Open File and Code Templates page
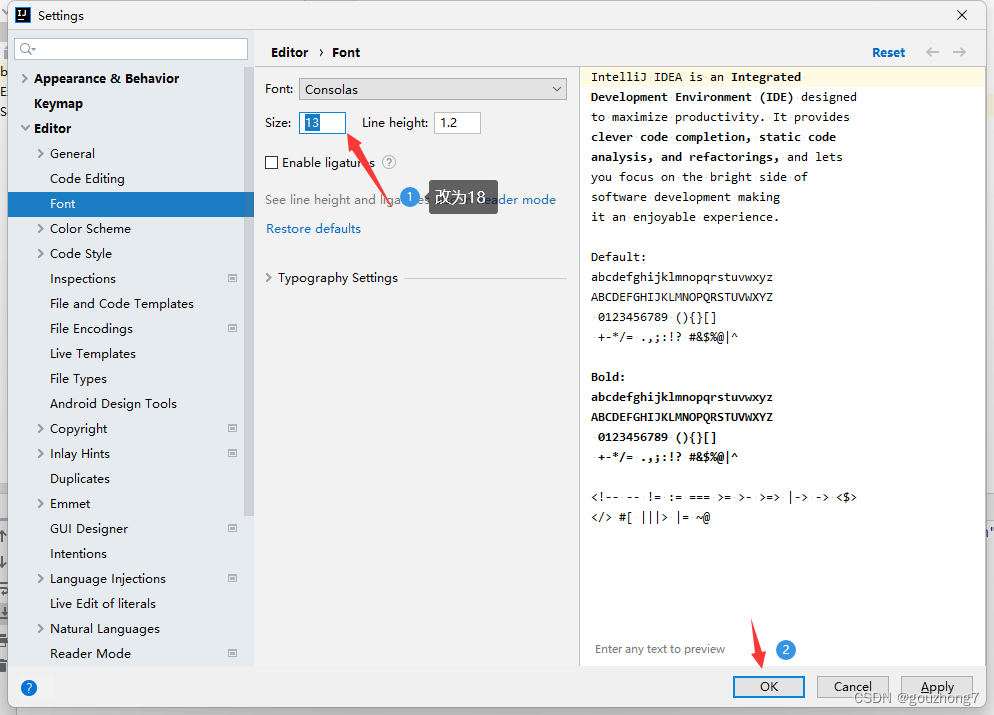This screenshot has height=715, width=994. pos(122,304)
